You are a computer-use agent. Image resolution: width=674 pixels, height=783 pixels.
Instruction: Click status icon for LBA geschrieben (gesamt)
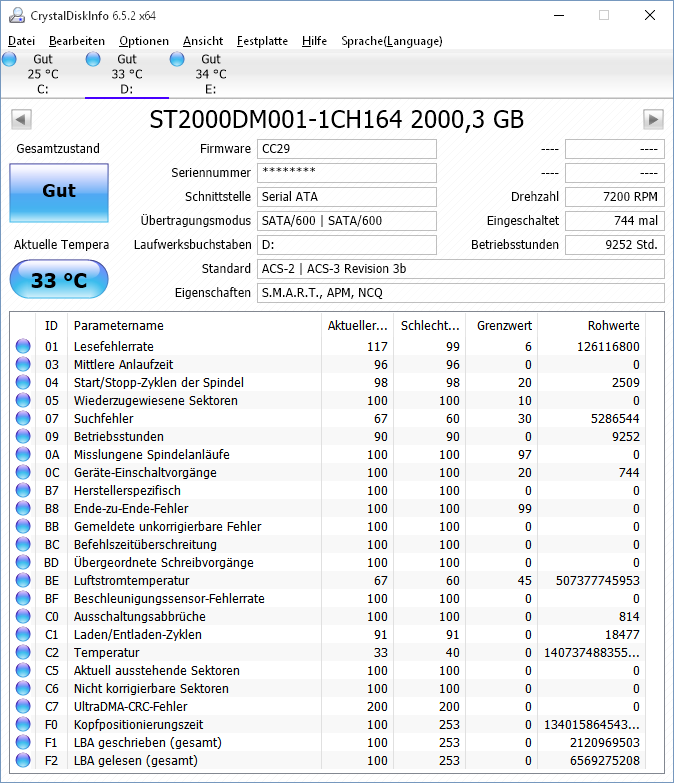coord(23,742)
